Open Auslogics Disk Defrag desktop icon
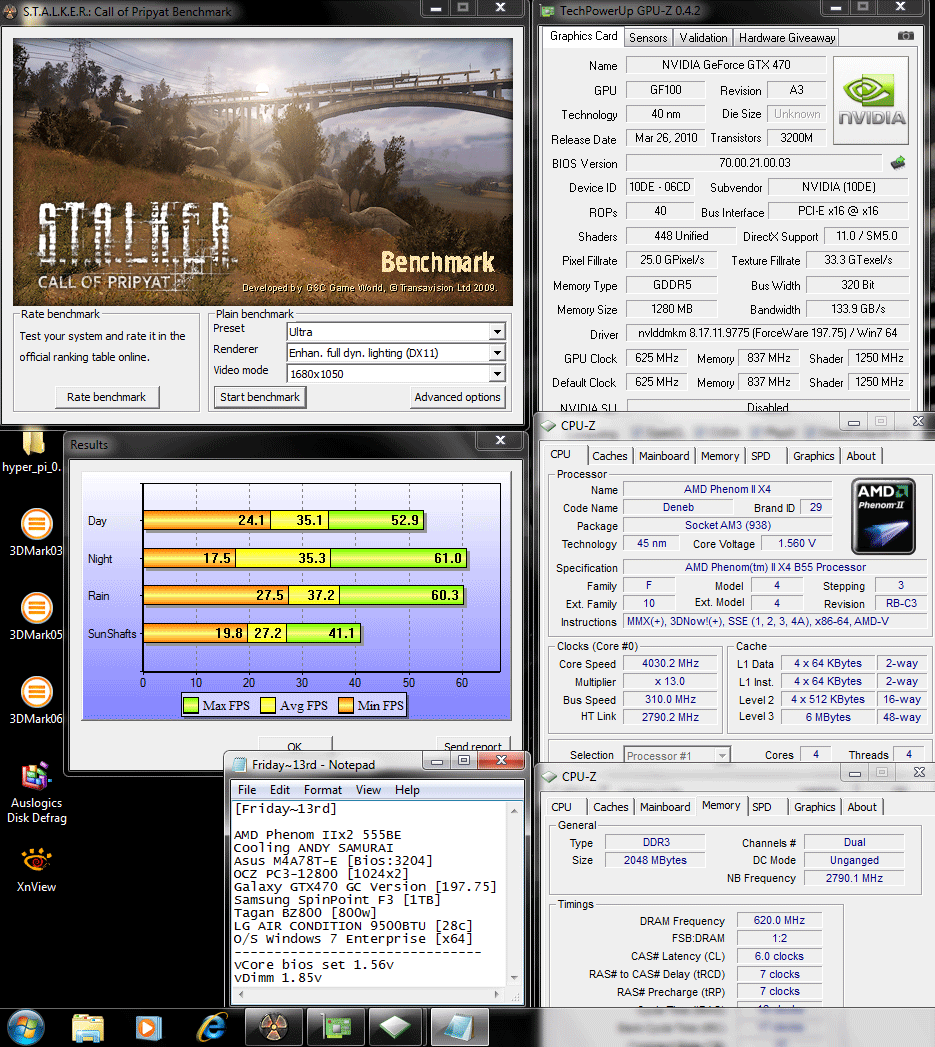The height and width of the screenshot is (1047, 935). [37, 793]
